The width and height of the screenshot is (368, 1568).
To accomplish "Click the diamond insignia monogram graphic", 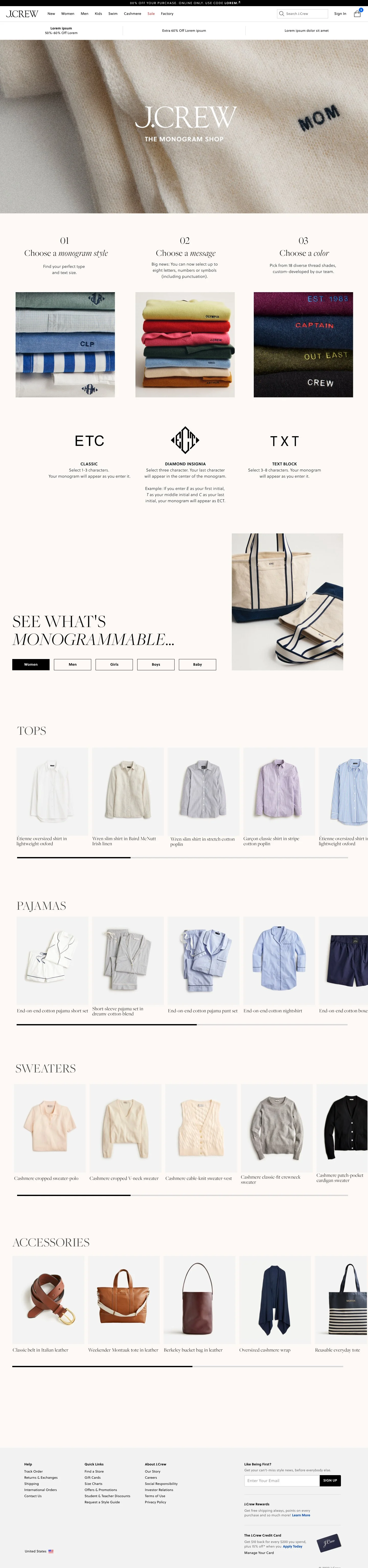I will click(185, 440).
